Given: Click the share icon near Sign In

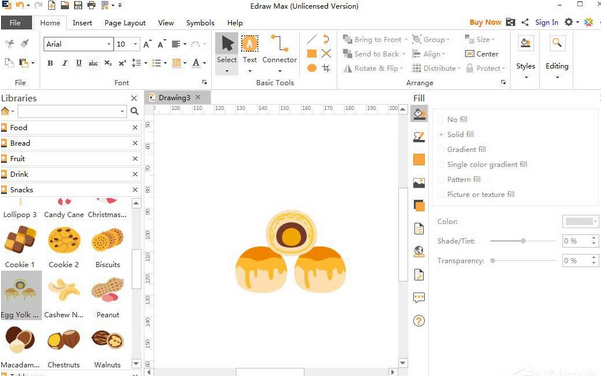Looking at the screenshot, I should pyautogui.click(x=525, y=22).
